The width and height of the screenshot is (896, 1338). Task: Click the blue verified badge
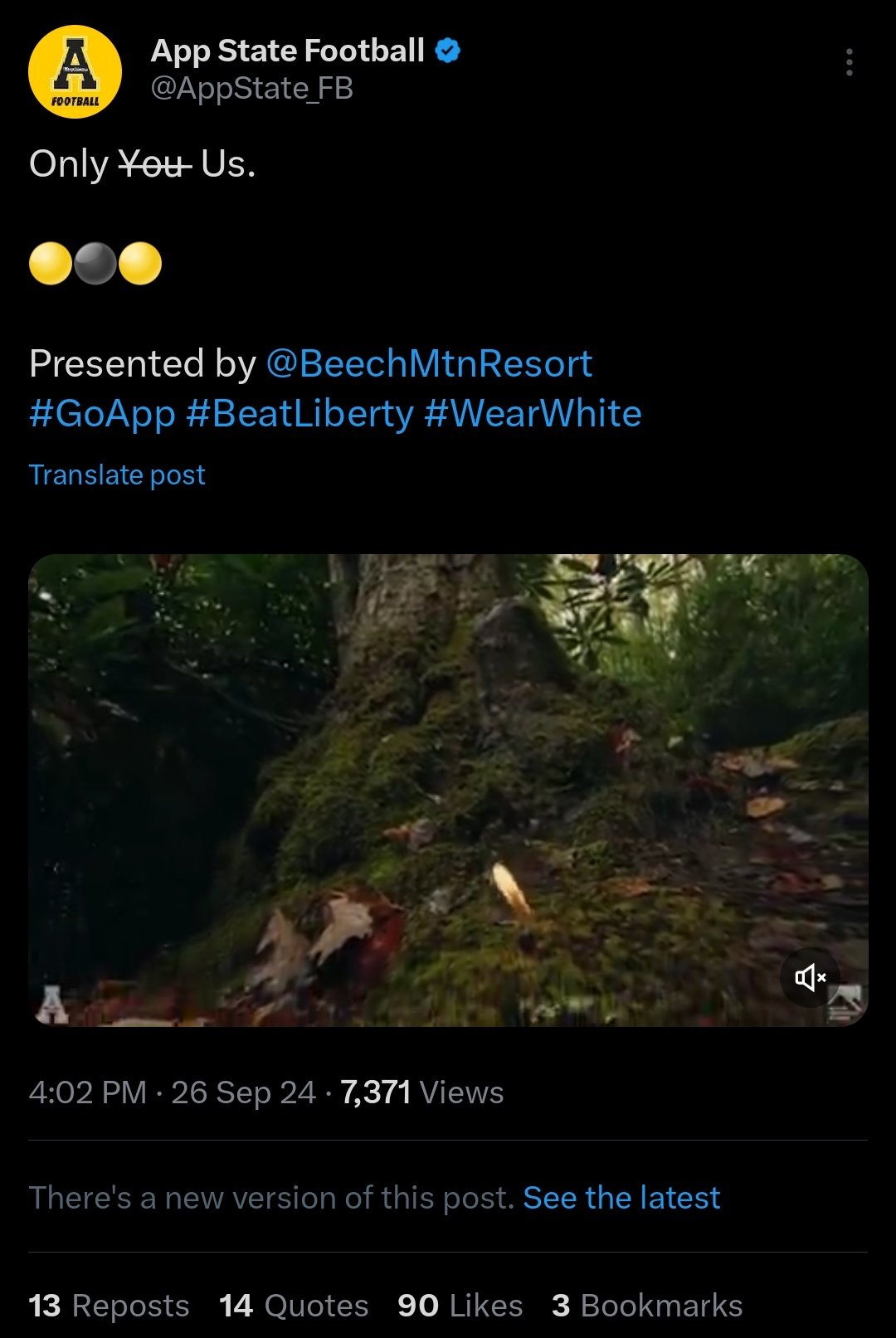[x=448, y=51]
